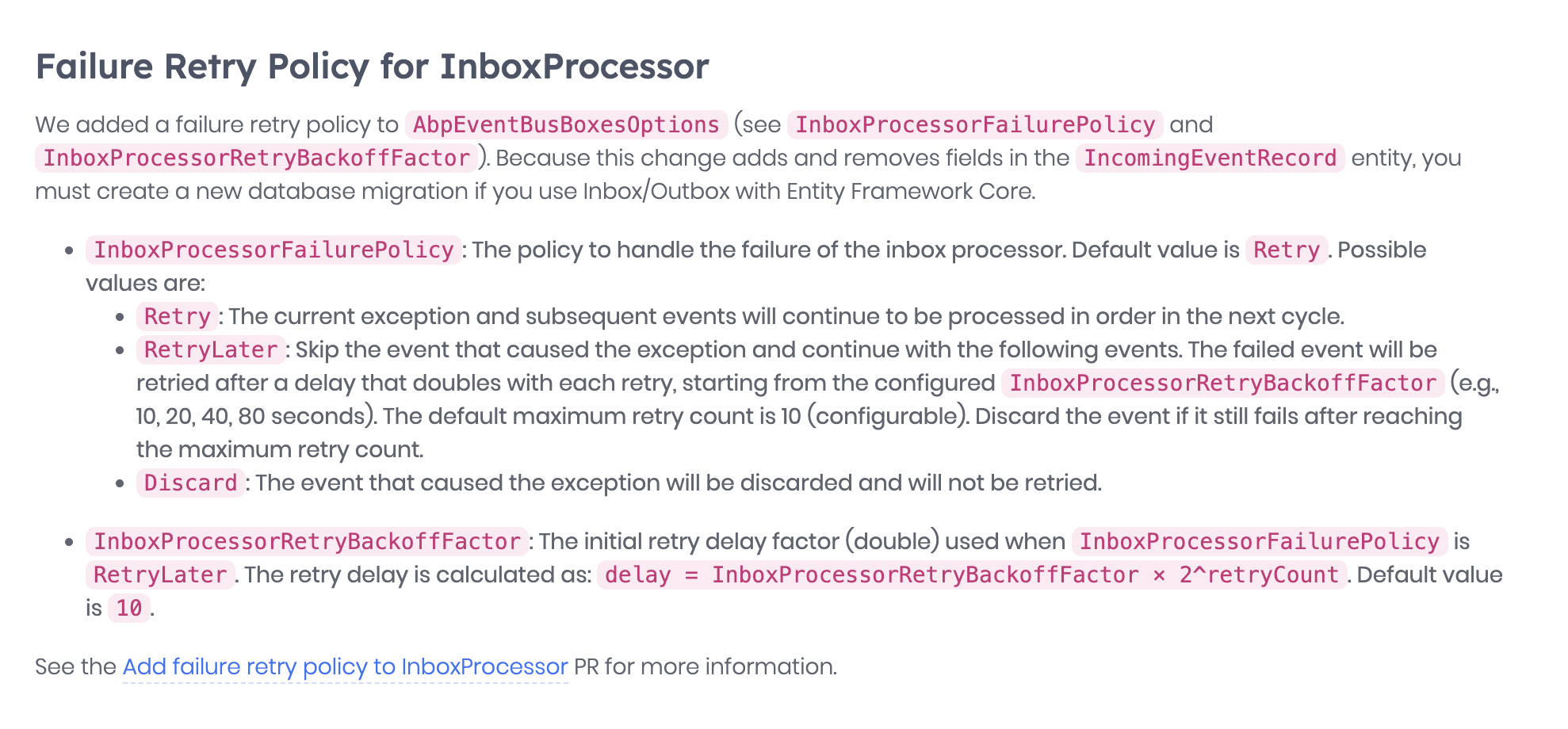Viewport: 1568px width, 729px height.
Task: Click the Retry code after 'Default value is'
Action: [x=1286, y=250]
